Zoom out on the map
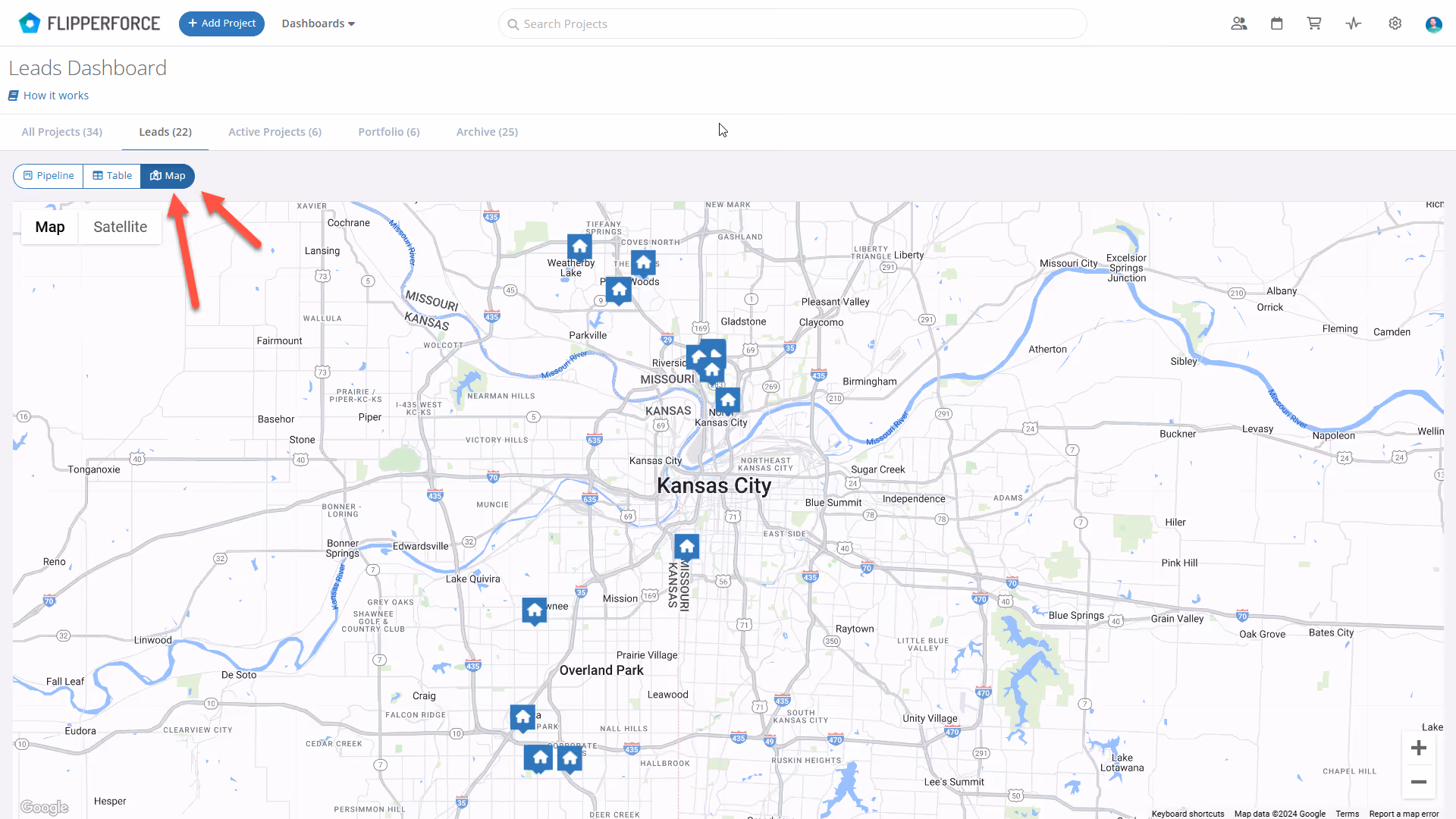This screenshot has height=819, width=1456. click(1419, 782)
